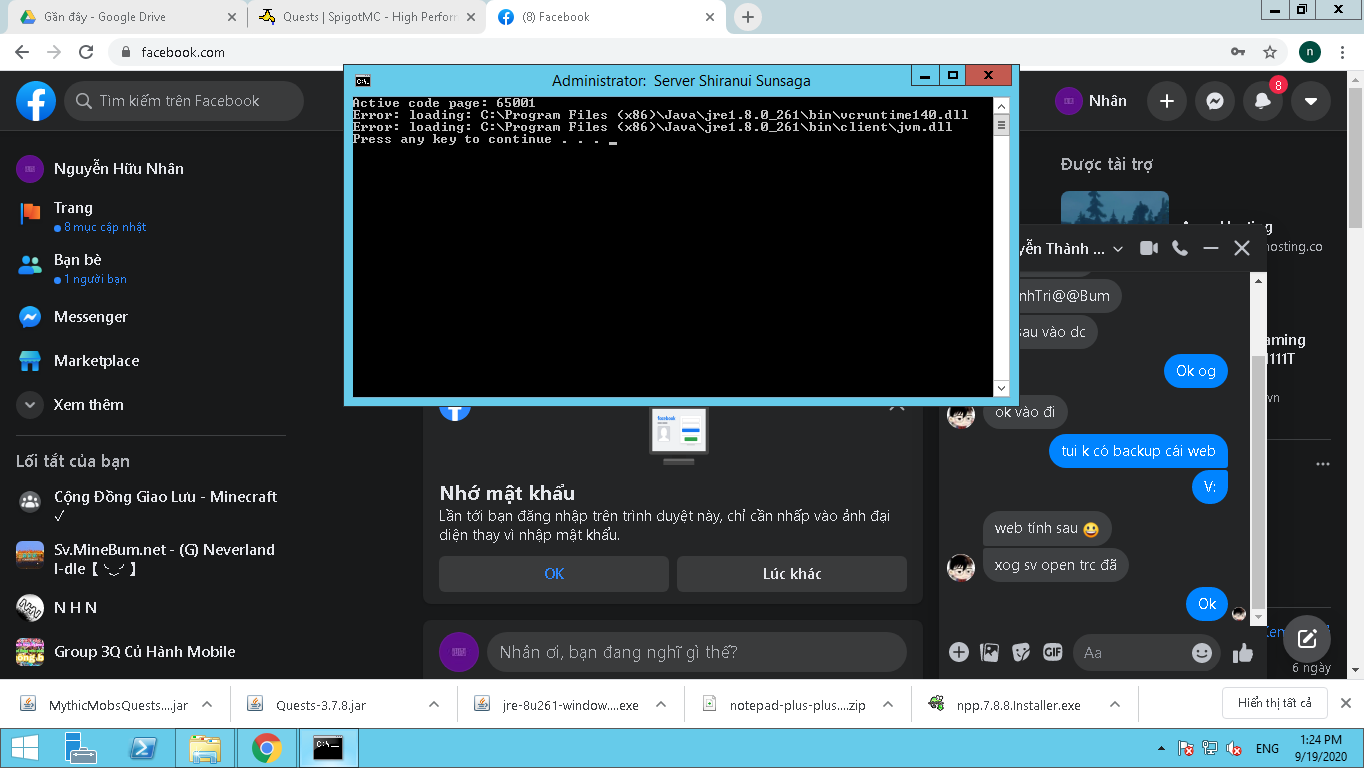Expand Xem thêm in the left sidebar
This screenshot has height=768, width=1364.
(89, 405)
